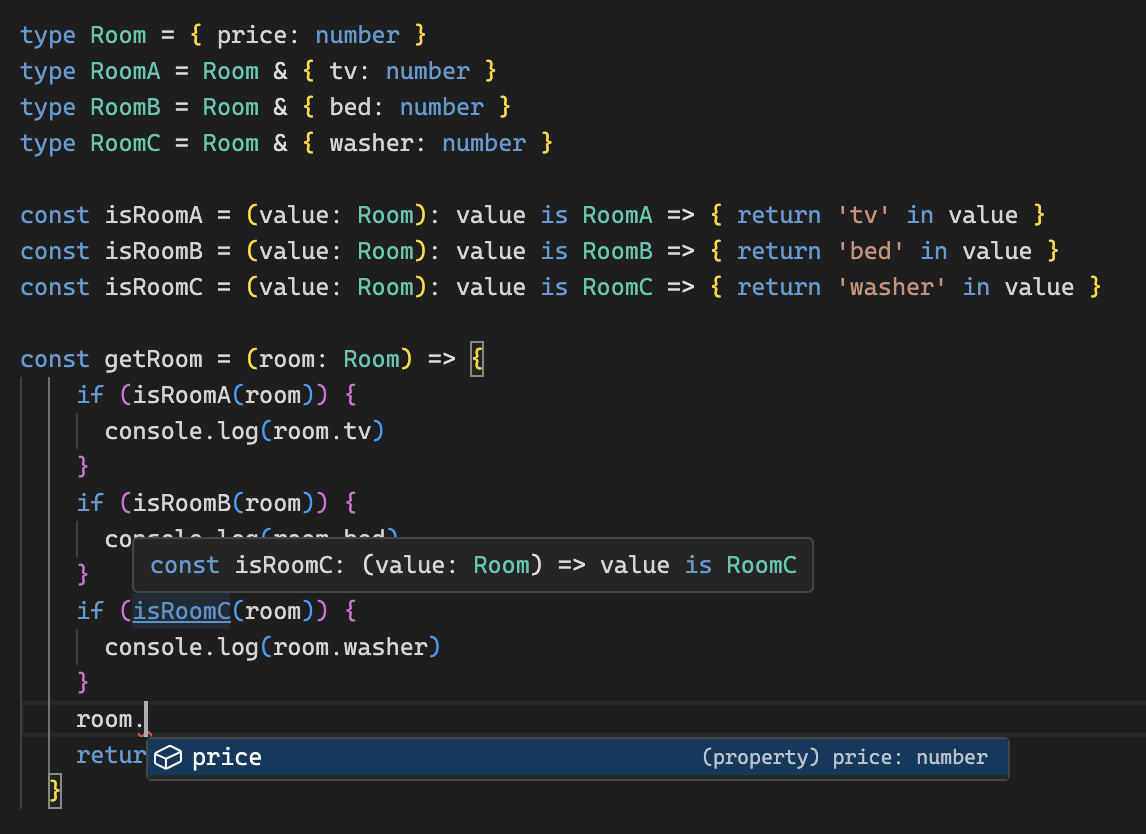Place cursor after 'room.' on the current line
The height and width of the screenshot is (834, 1146).
pyautogui.click(x=145, y=719)
